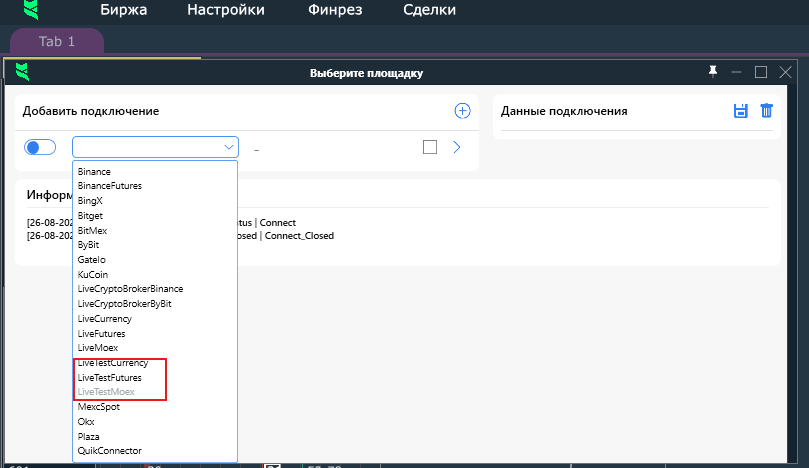
Task: Choose greyed LiveTestMoex option
Action: 106,392
